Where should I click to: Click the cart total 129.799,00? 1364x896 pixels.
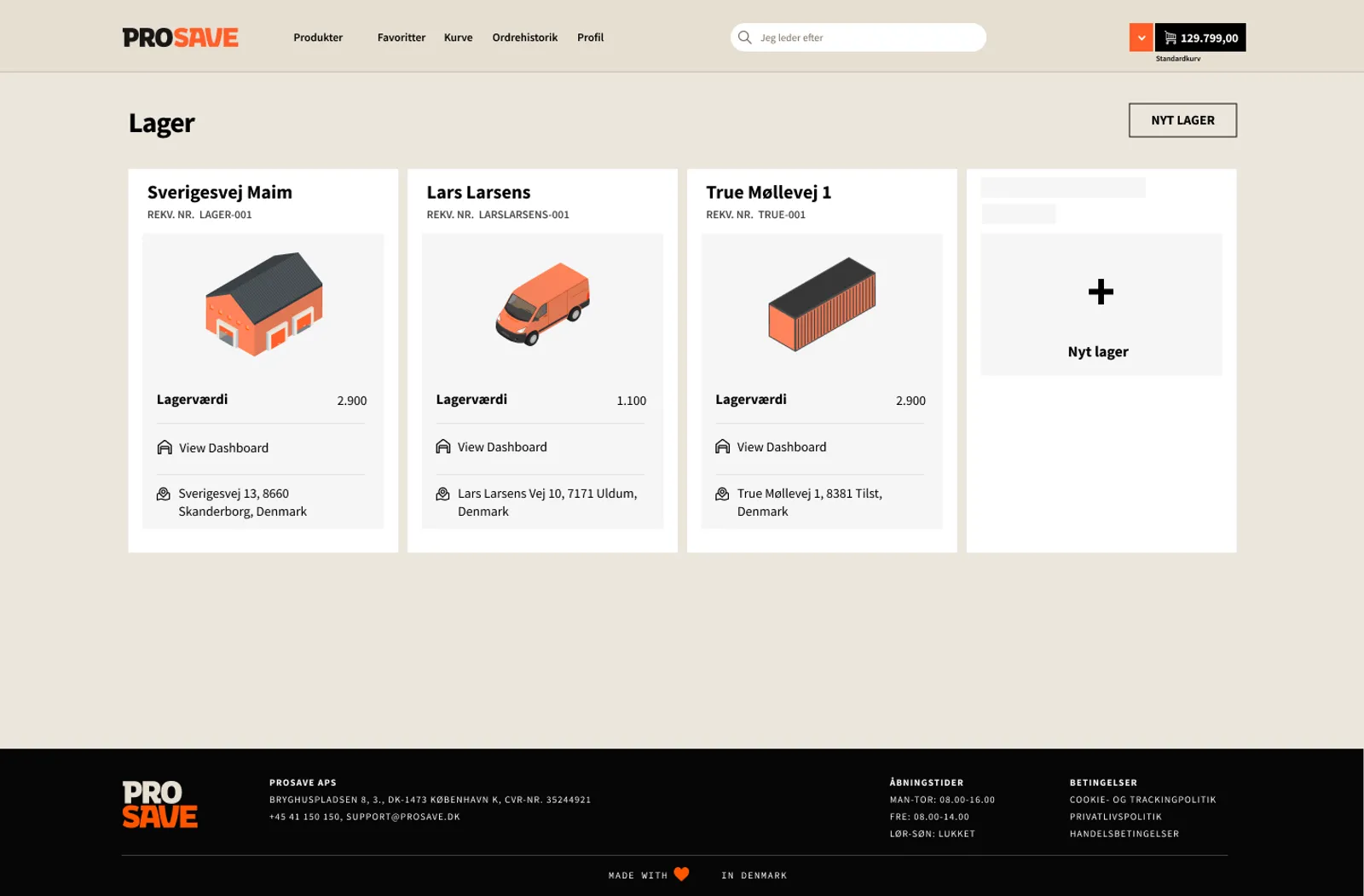[1209, 38]
